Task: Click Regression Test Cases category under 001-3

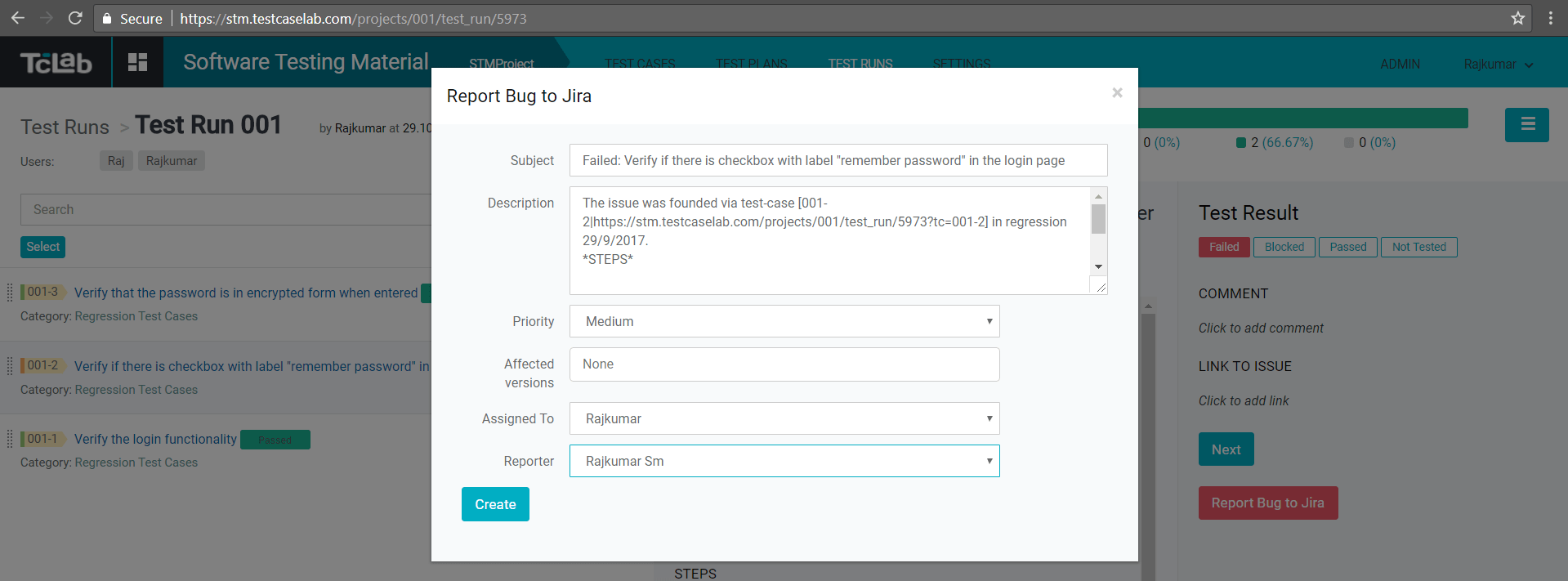Action: click(x=136, y=316)
